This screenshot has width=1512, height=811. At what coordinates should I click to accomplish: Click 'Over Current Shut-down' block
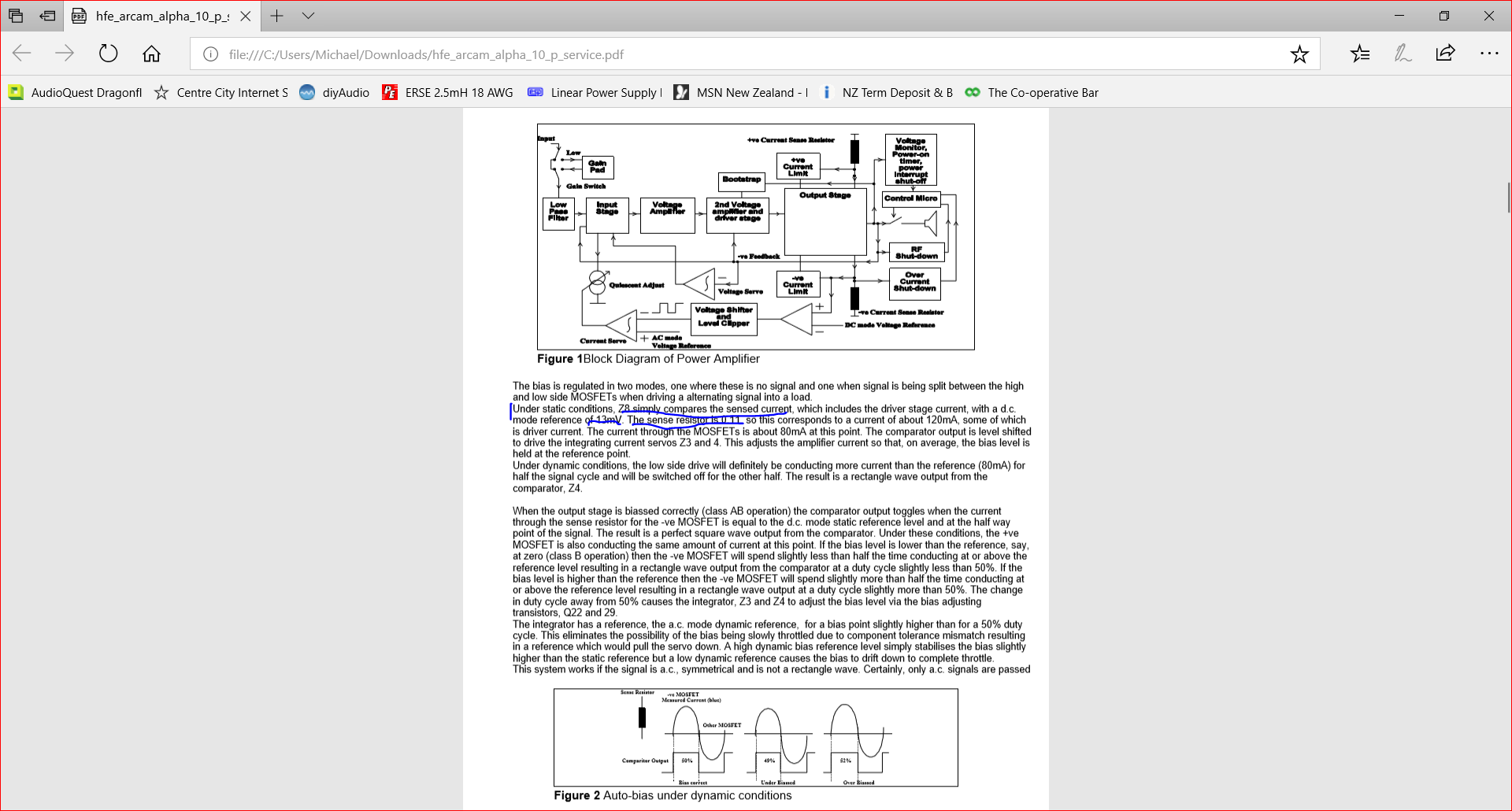coord(914,283)
